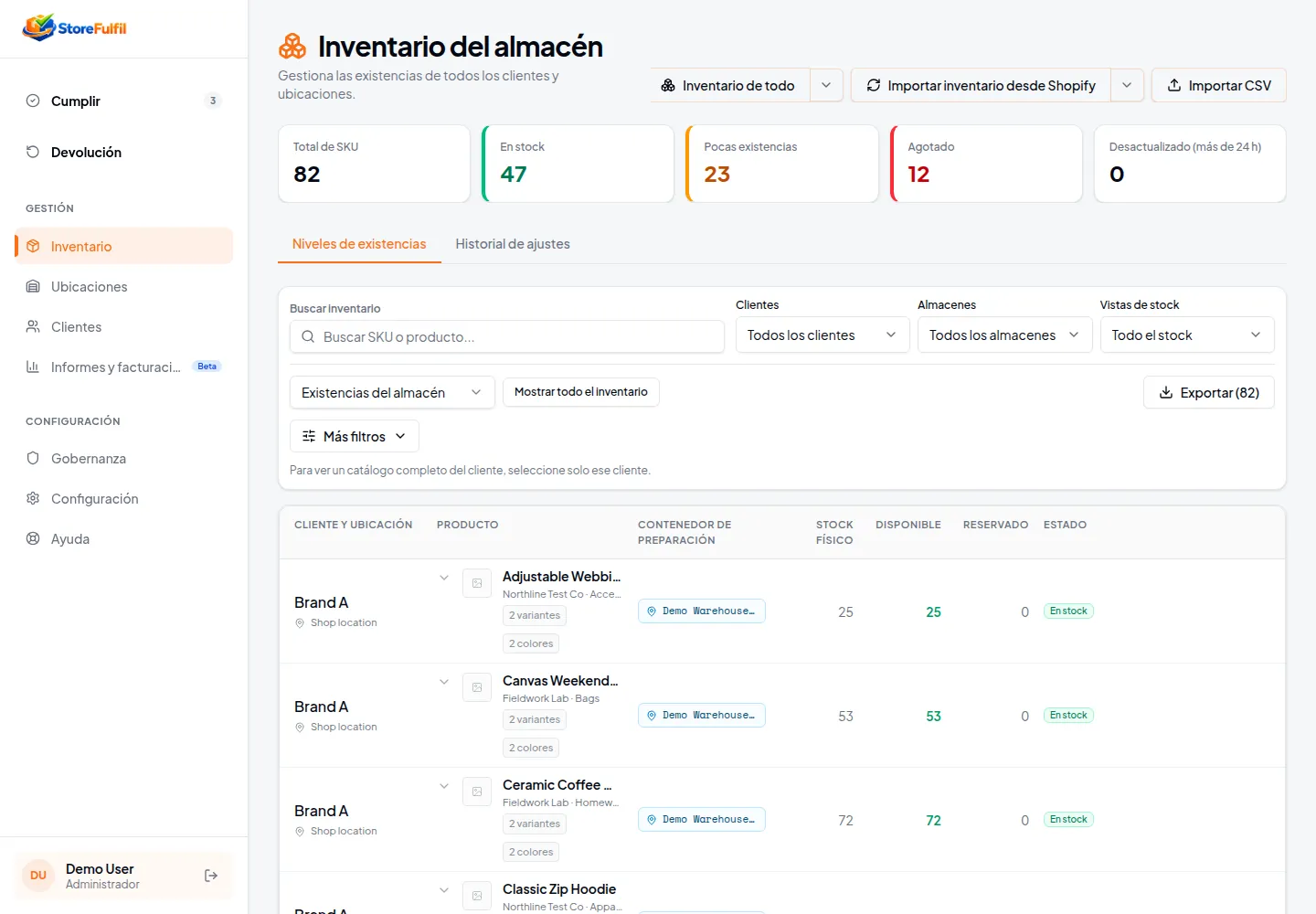Open the Devolución section
The image size is (1316, 914).
[124, 152]
